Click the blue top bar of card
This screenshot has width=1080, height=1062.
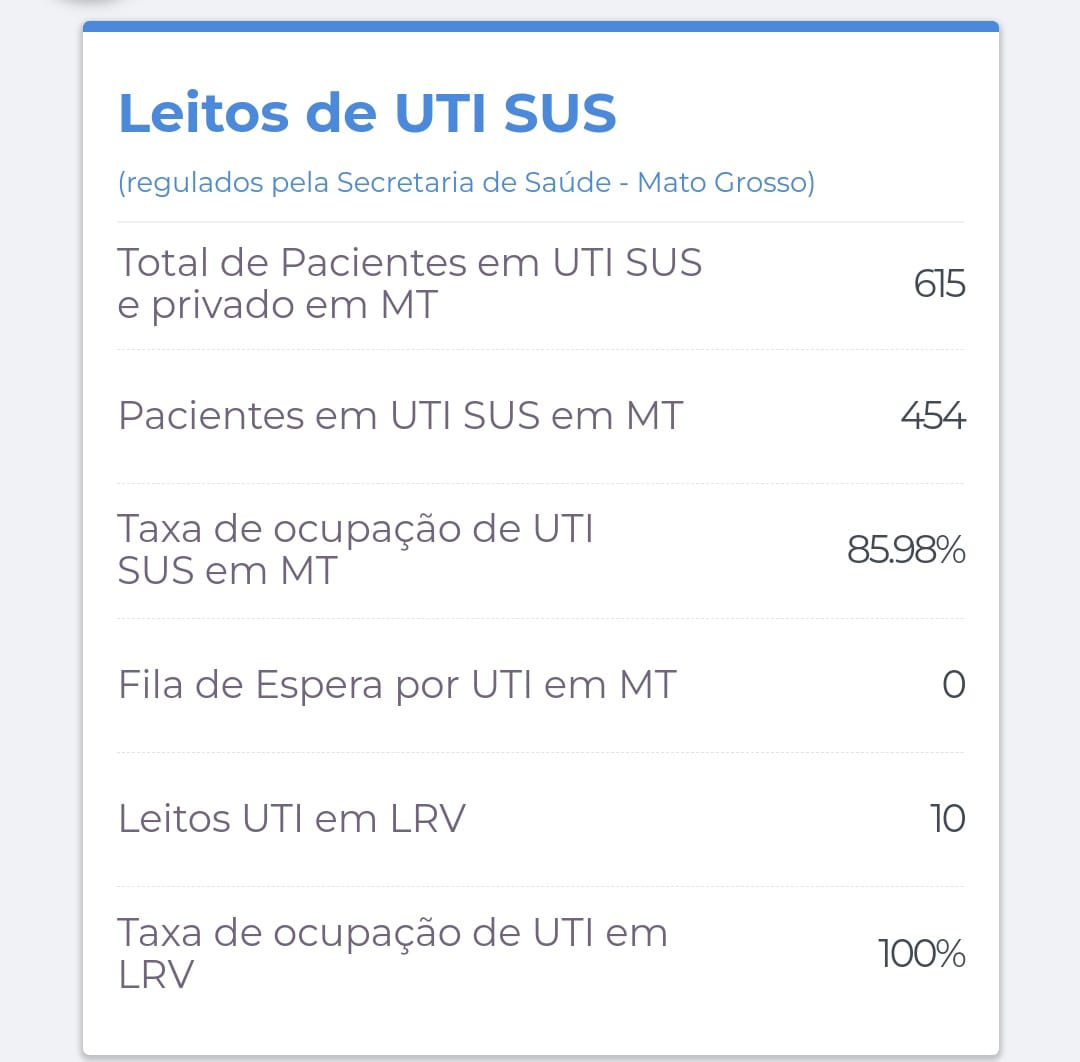[541, 26]
